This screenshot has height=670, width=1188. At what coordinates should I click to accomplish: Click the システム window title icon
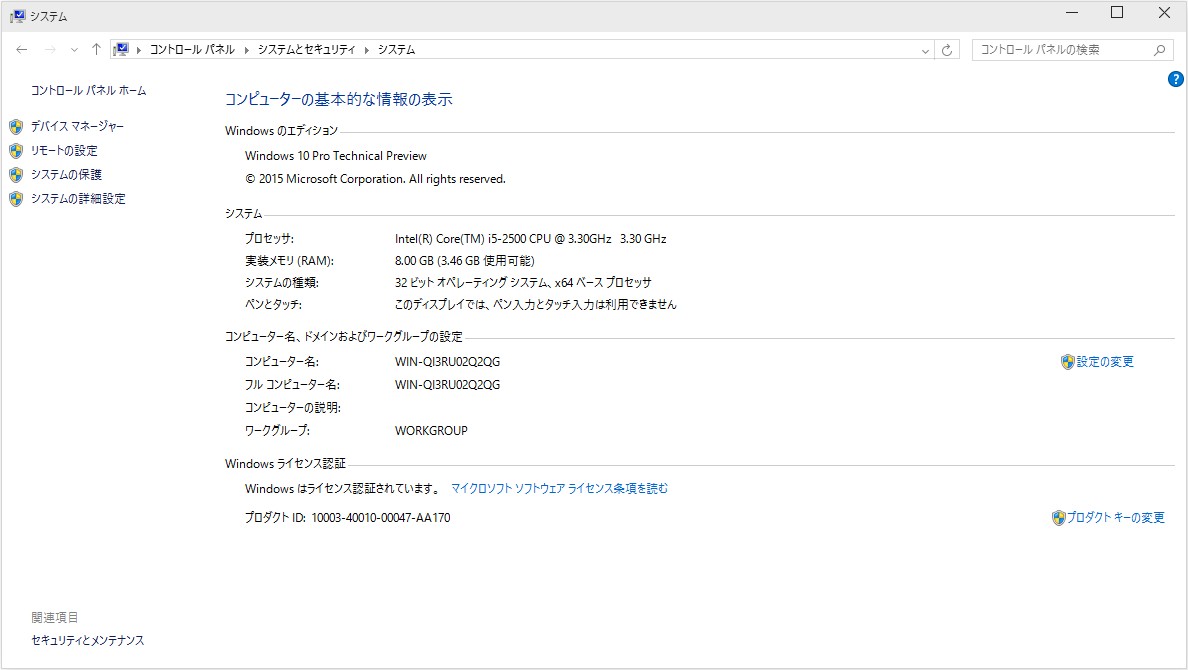tap(17, 16)
